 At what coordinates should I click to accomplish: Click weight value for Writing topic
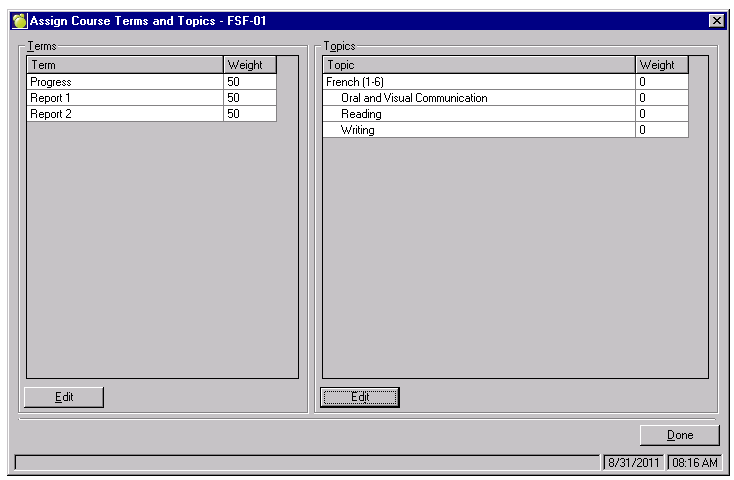661,130
